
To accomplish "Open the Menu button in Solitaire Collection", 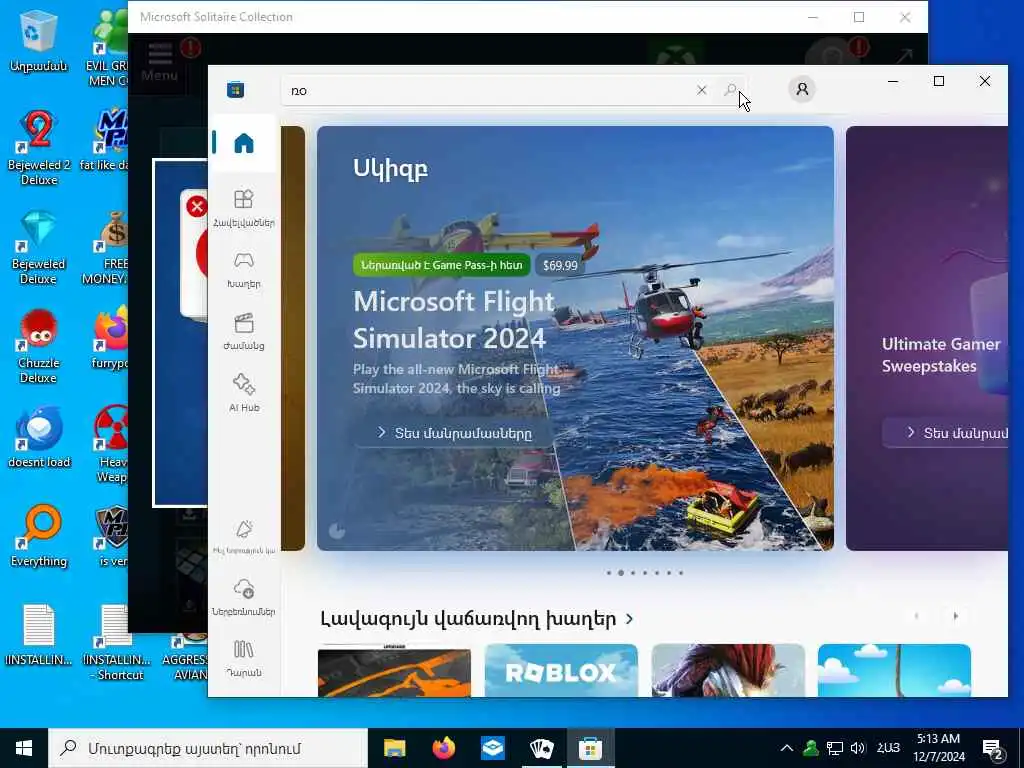I will [x=159, y=62].
